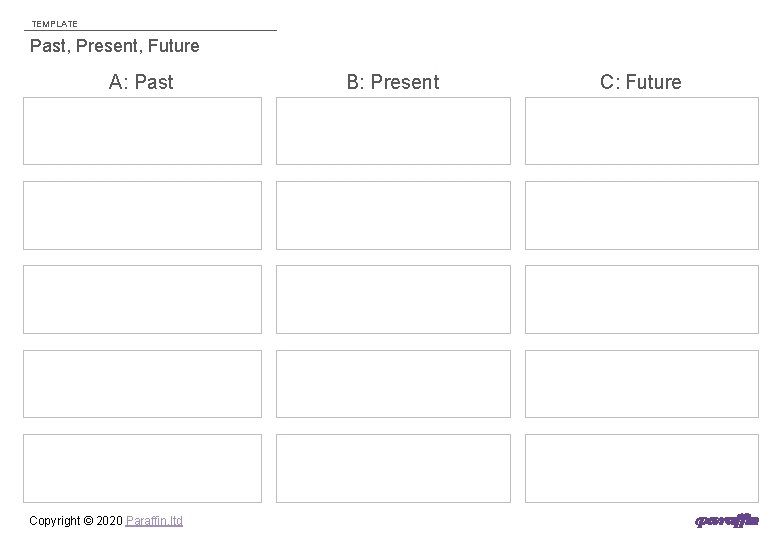Image resolution: width=780 pixels, height=540 pixels.
Task: Select the "C: Future" column heading
Action: [641, 82]
